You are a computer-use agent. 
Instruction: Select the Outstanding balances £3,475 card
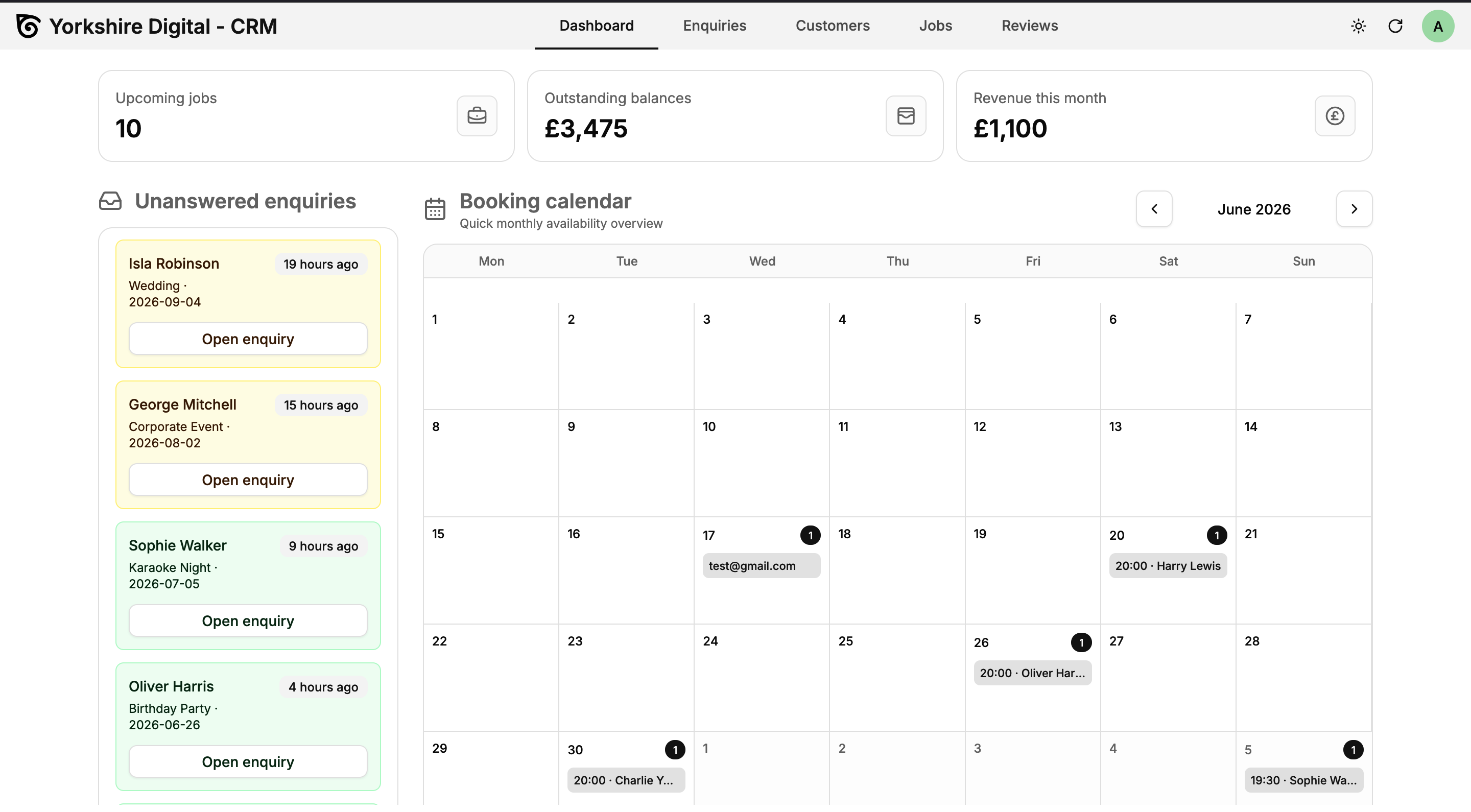(735, 116)
